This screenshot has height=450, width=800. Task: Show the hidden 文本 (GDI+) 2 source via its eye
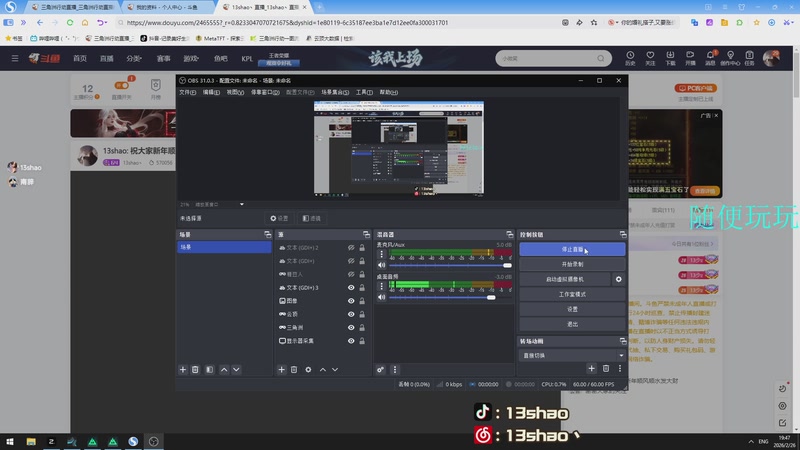(351, 247)
